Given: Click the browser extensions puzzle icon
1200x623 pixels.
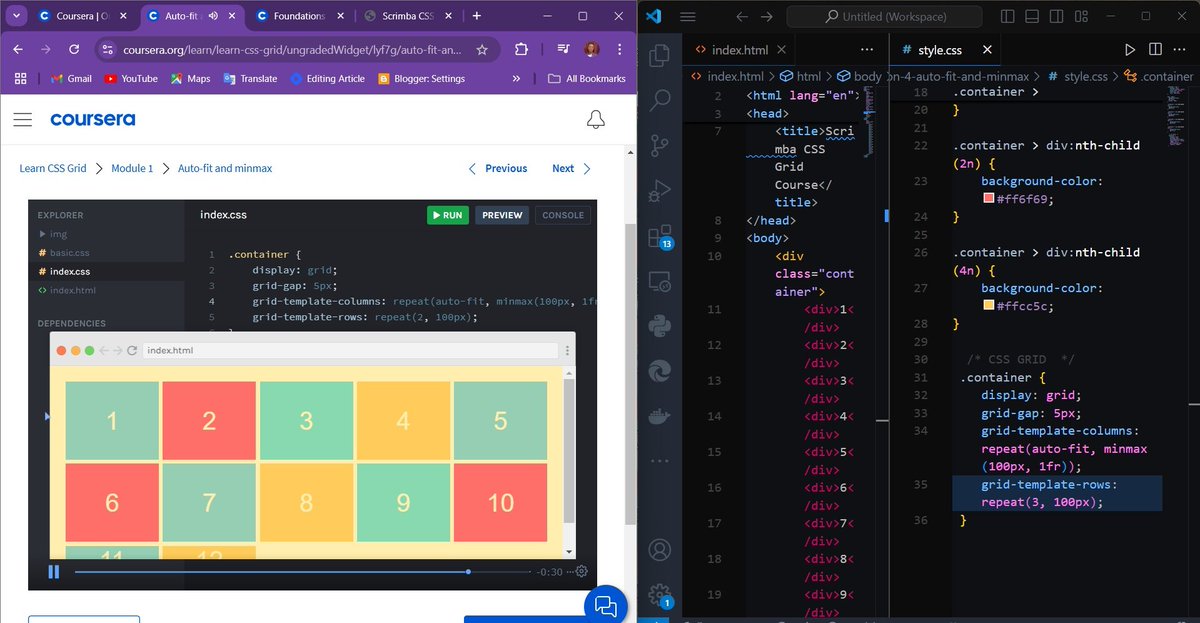Looking at the screenshot, I should click(x=520, y=47).
